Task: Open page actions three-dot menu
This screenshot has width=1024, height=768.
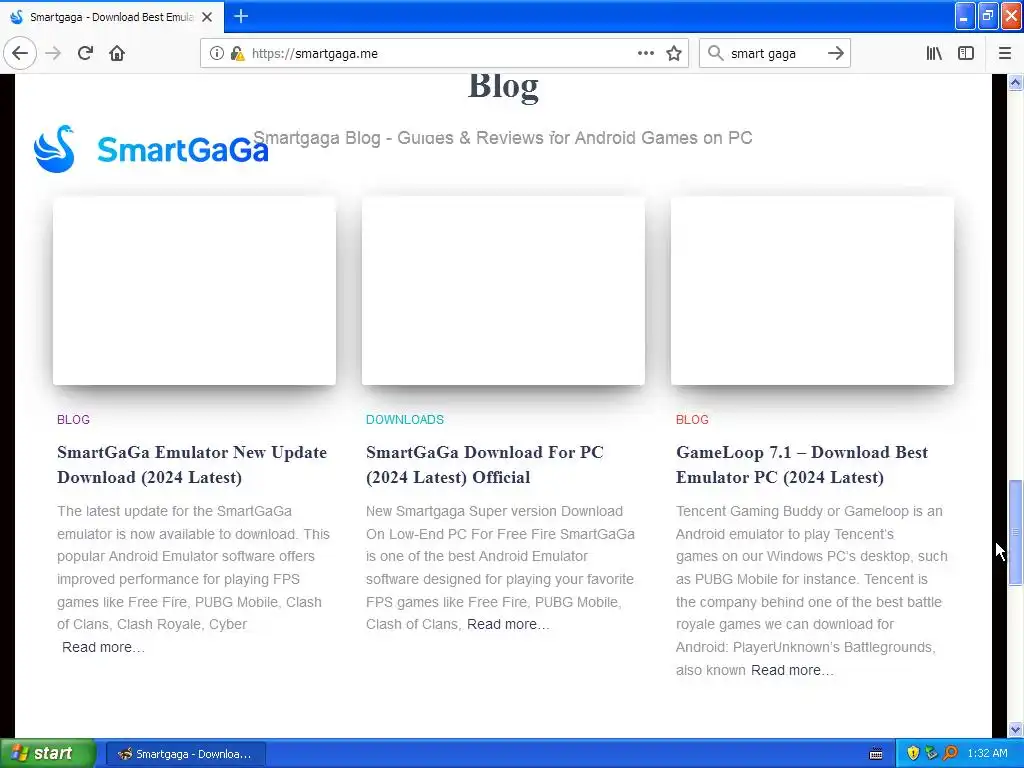Action: point(646,54)
